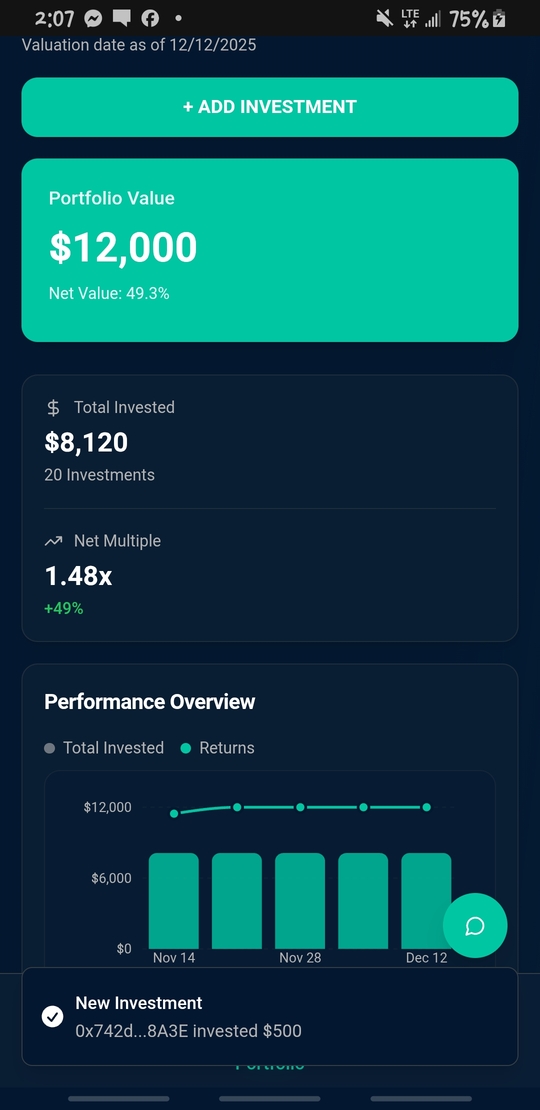Viewport: 540px width, 1110px height.
Task: Add a new investment
Action: 270,107
